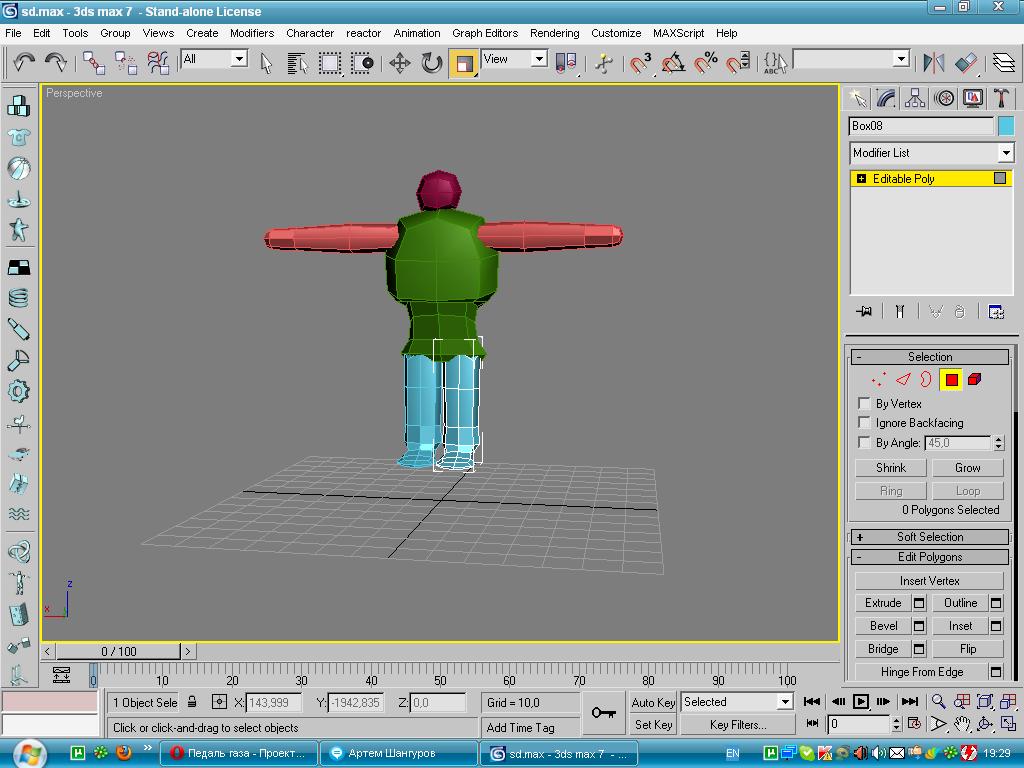Screen dimensions: 1024x768
Task: Click the Undo arrow icon
Action: coord(24,63)
